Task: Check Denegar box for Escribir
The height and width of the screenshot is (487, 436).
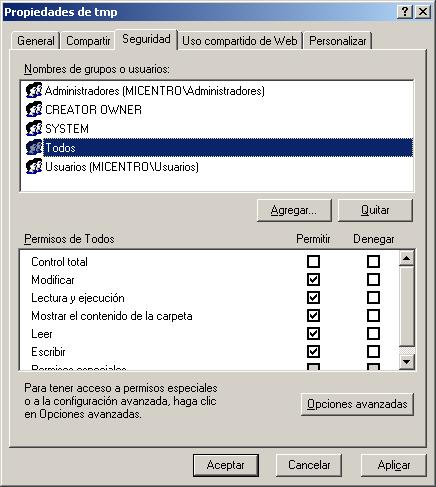Action: 373,351
